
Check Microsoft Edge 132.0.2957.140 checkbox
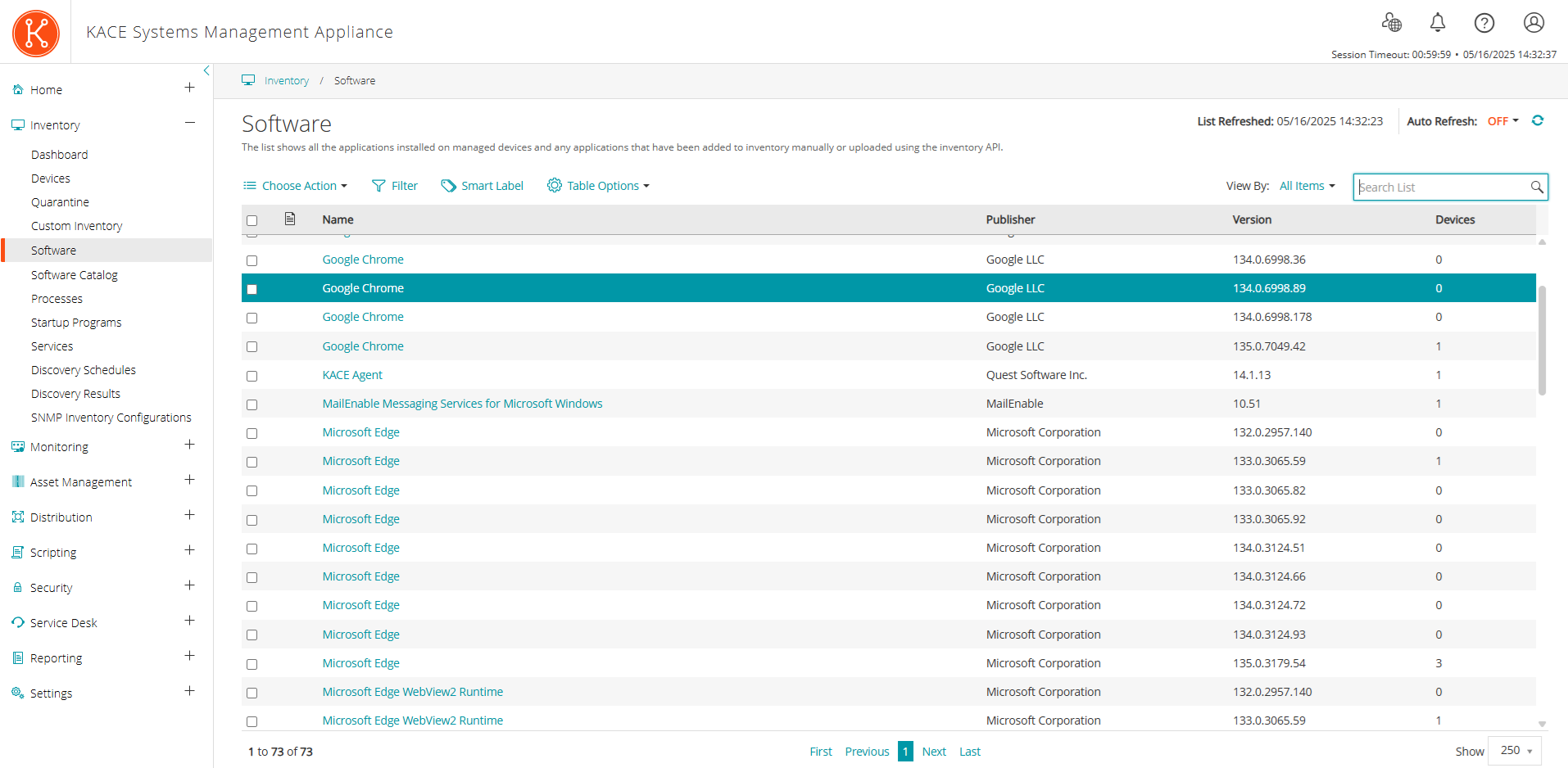252,433
